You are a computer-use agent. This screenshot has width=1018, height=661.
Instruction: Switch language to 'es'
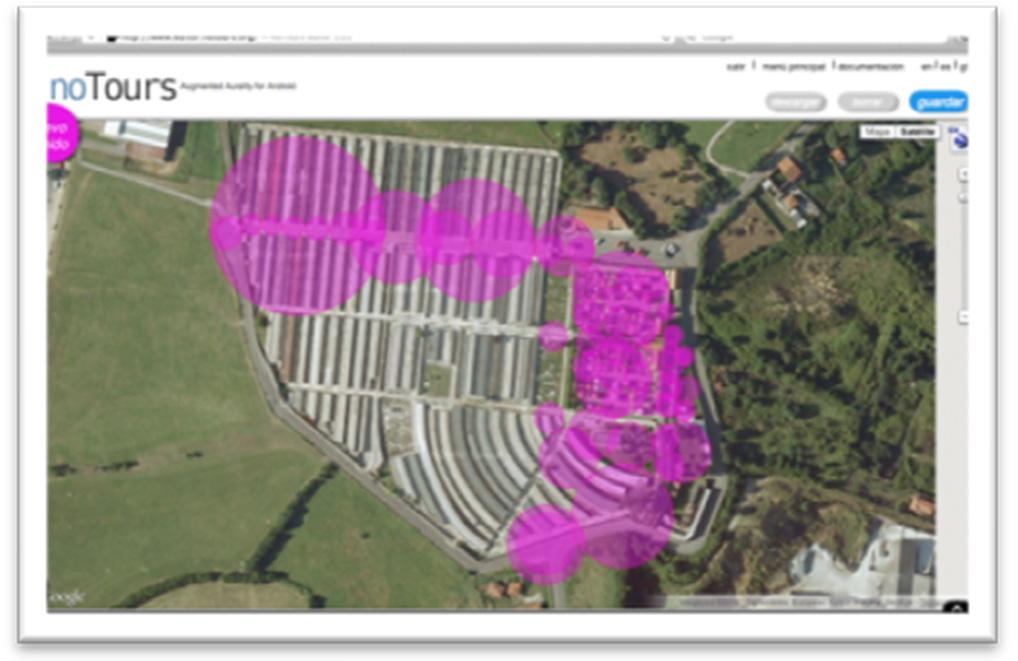point(945,66)
